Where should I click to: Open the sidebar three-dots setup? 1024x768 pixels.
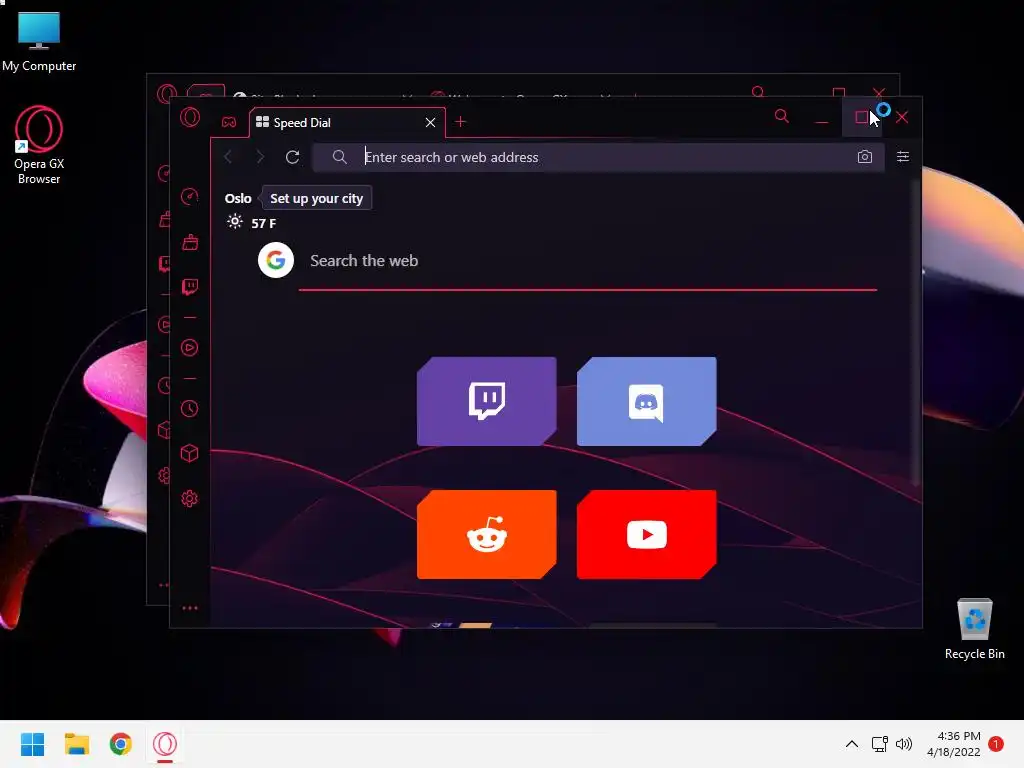pyautogui.click(x=190, y=608)
